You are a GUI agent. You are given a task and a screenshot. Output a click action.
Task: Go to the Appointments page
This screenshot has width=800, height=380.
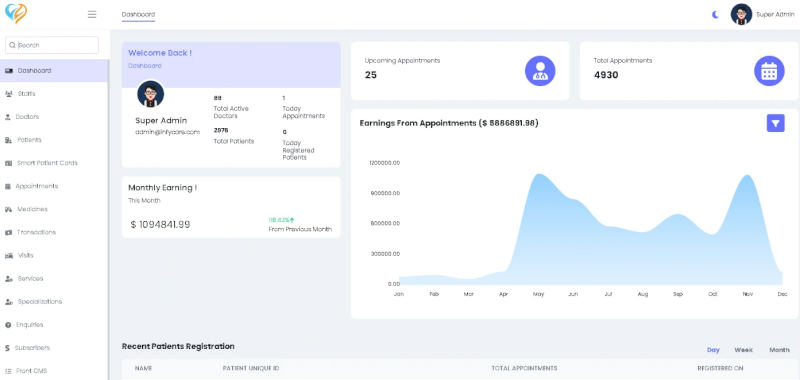(x=54, y=186)
